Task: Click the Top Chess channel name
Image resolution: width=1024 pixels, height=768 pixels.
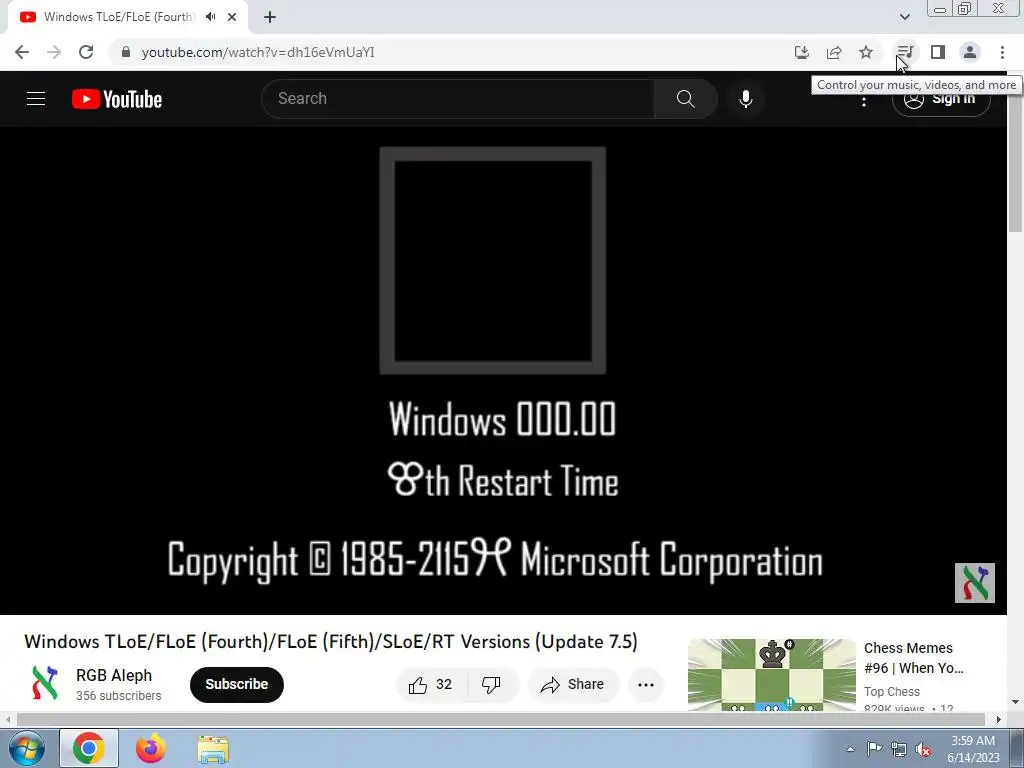Action: pyautogui.click(x=891, y=692)
